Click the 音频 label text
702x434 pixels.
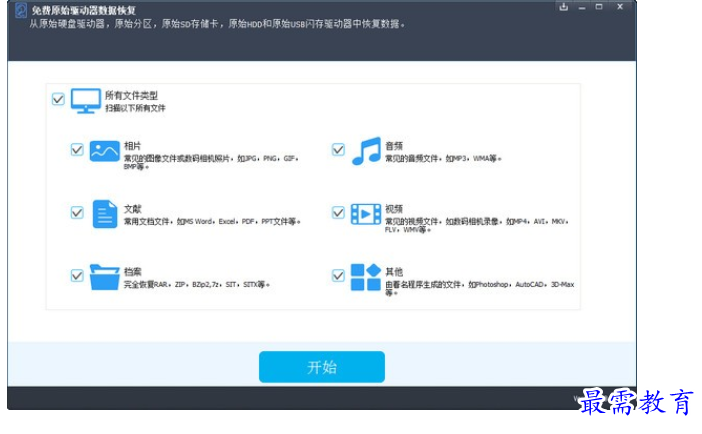[394, 146]
